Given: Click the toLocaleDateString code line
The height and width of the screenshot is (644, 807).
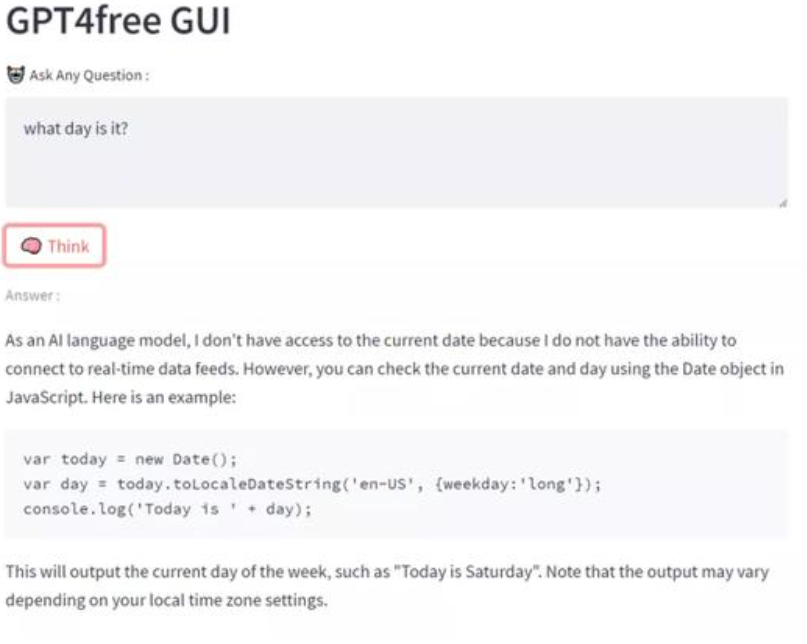Looking at the screenshot, I should [x=310, y=484].
